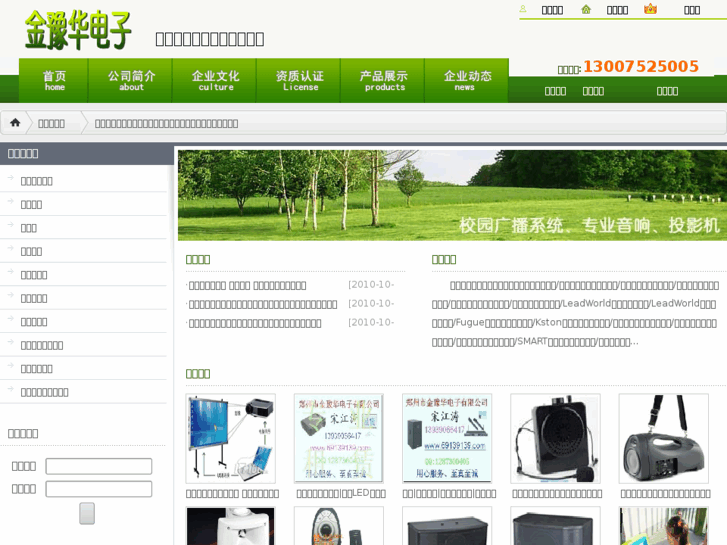727x545 pixels.
Task: Click the green house icon in top bar
Action: click(x=586, y=9)
